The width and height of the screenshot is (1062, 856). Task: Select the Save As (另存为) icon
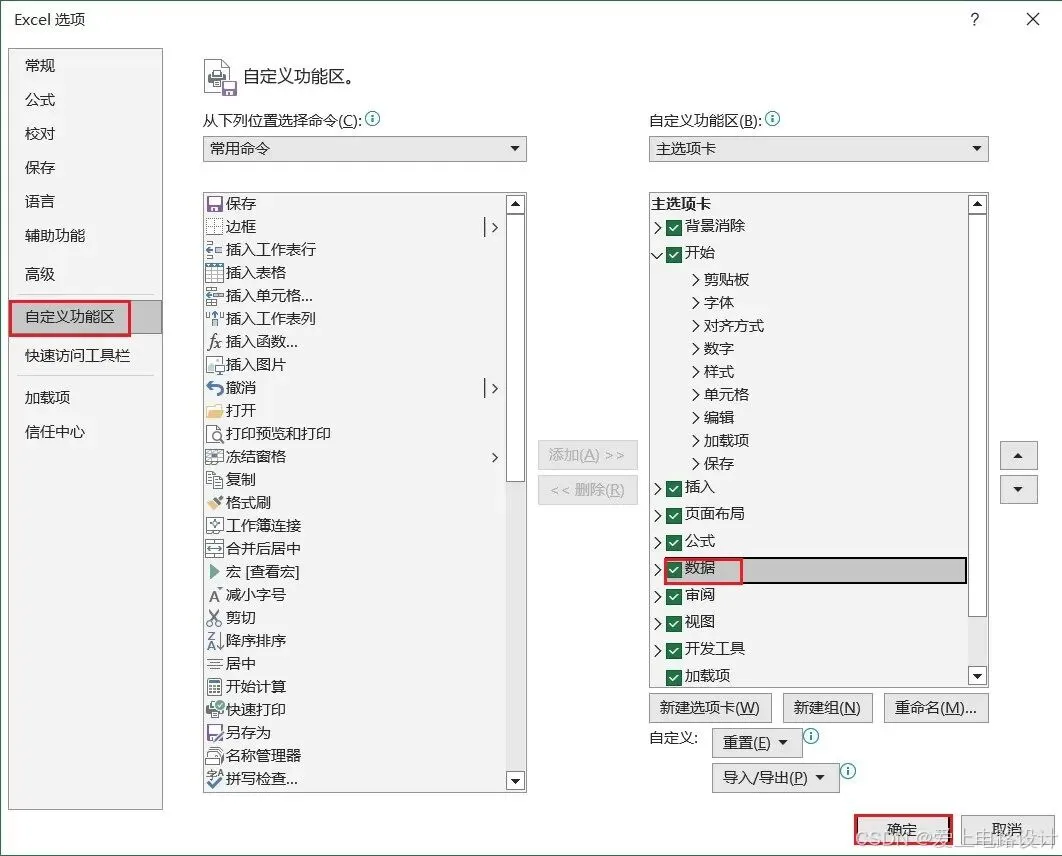pos(215,733)
